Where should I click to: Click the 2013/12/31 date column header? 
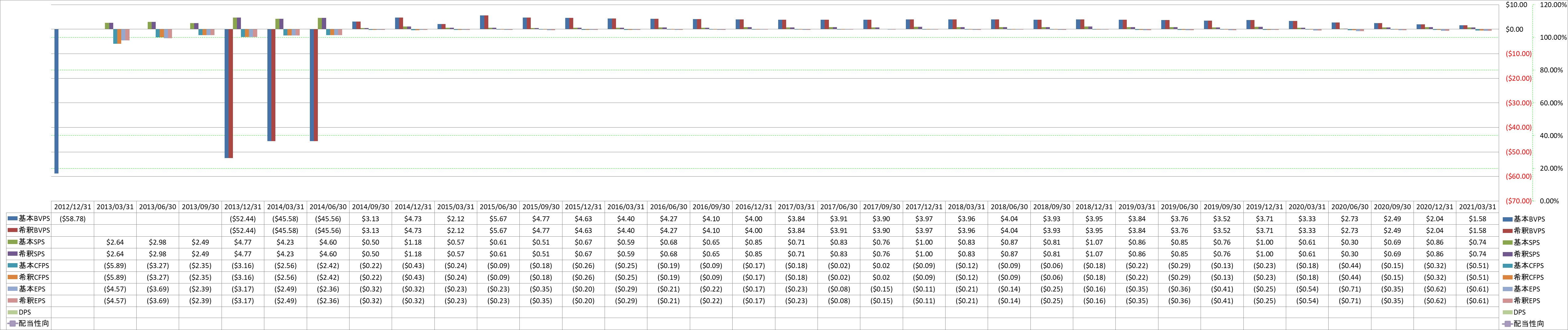pos(243,207)
